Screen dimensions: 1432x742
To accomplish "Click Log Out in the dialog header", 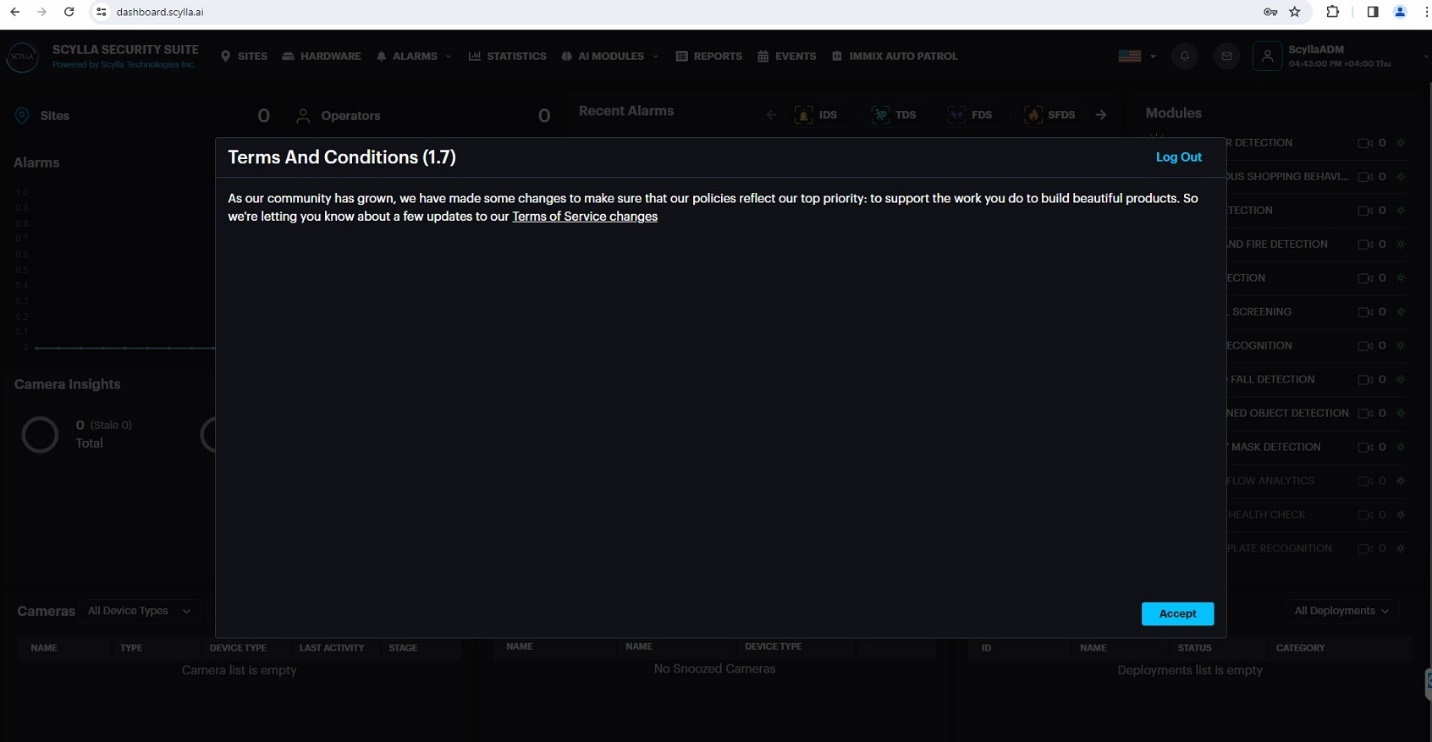I will [x=1178, y=157].
